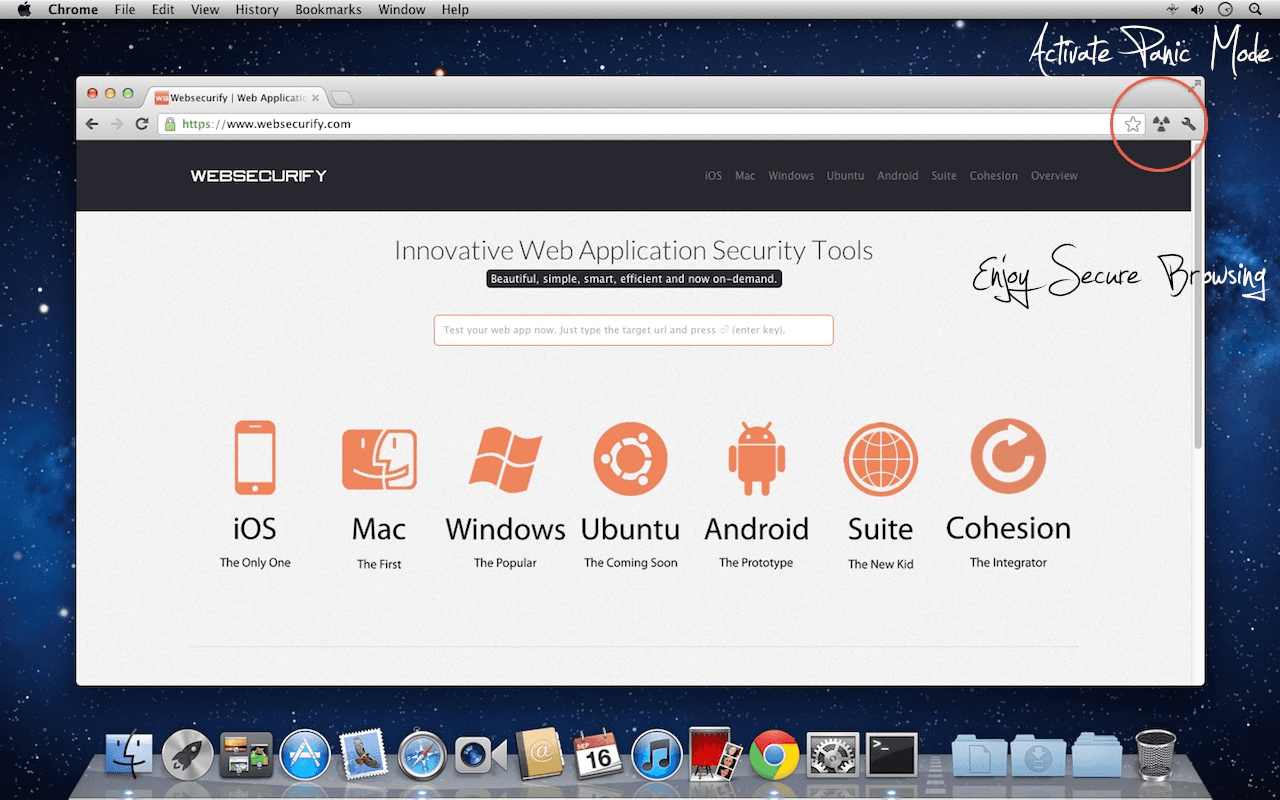Click the orange Ubuntu logo icon
This screenshot has width=1280, height=800.
(630, 459)
